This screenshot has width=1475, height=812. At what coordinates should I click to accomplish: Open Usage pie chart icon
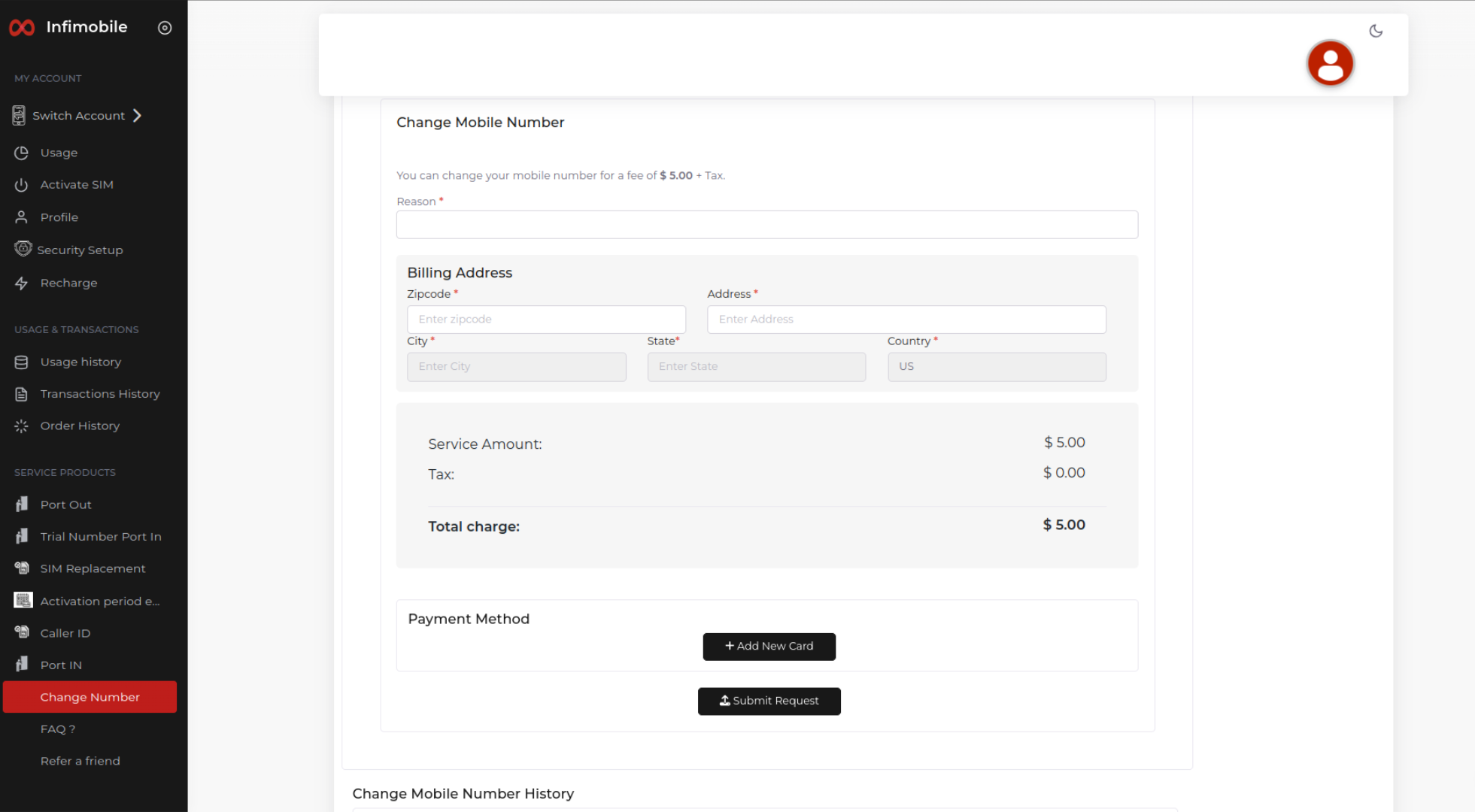(x=21, y=153)
